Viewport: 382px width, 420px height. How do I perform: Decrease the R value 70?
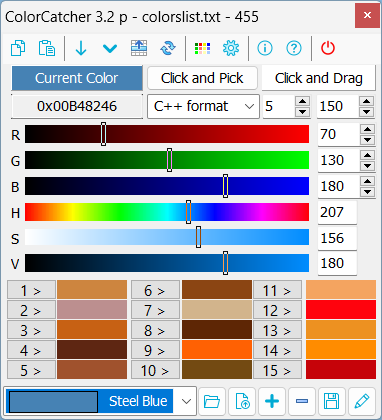click(368, 140)
